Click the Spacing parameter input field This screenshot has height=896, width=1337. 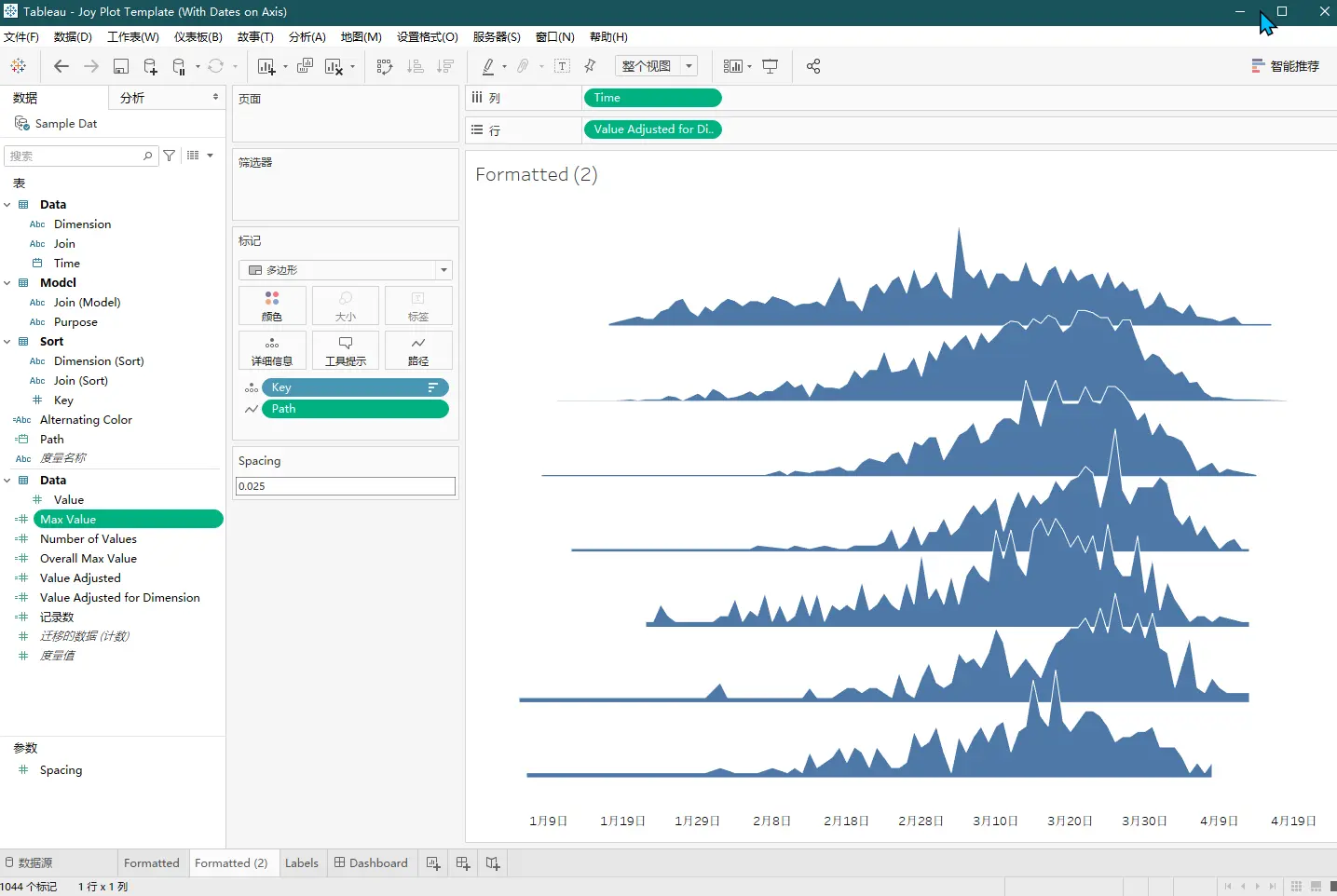tap(346, 486)
